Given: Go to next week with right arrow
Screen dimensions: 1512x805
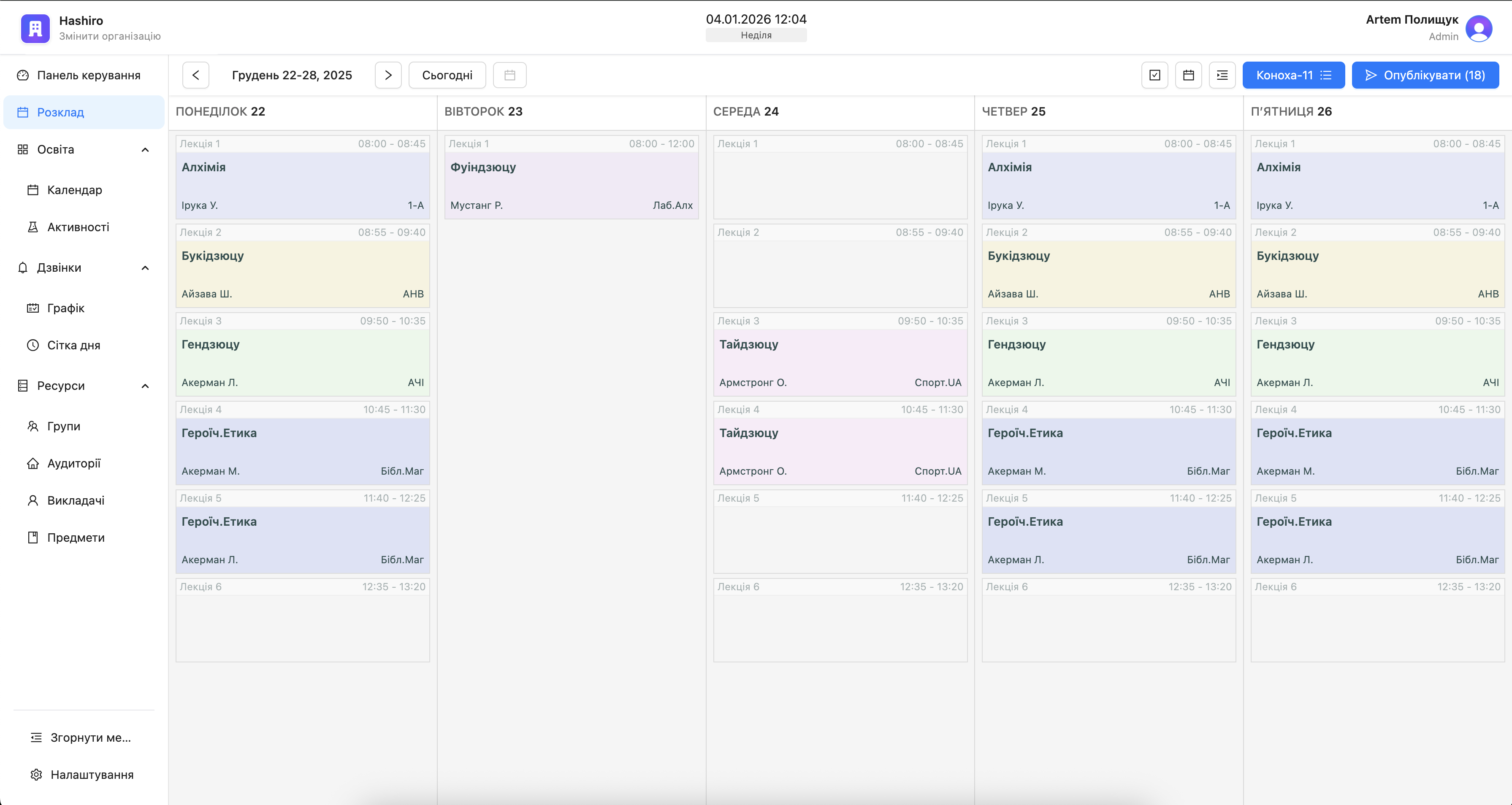Looking at the screenshot, I should click(388, 75).
